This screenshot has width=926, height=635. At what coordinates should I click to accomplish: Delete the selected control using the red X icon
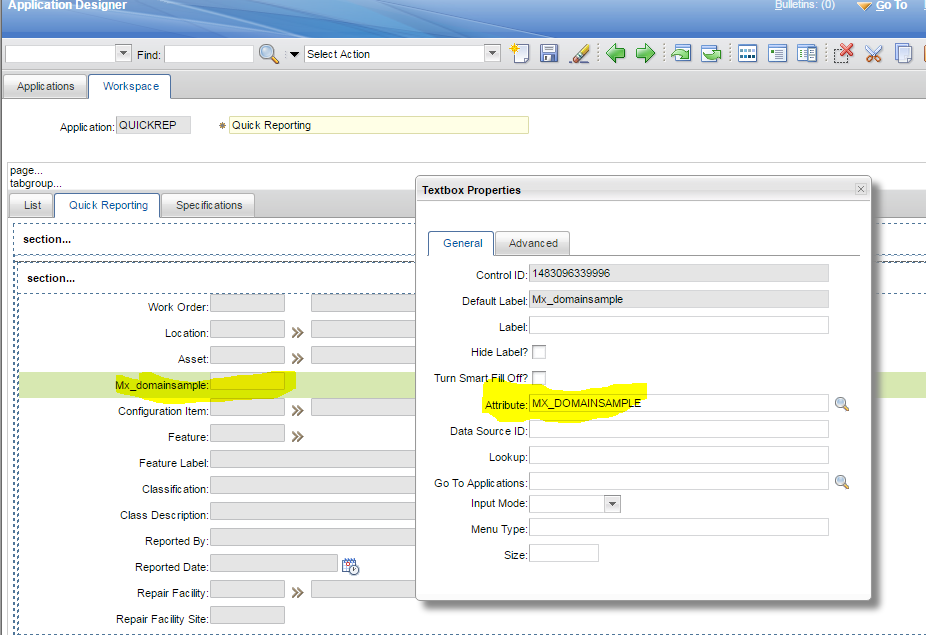pyautogui.click(x=844, y=53)
